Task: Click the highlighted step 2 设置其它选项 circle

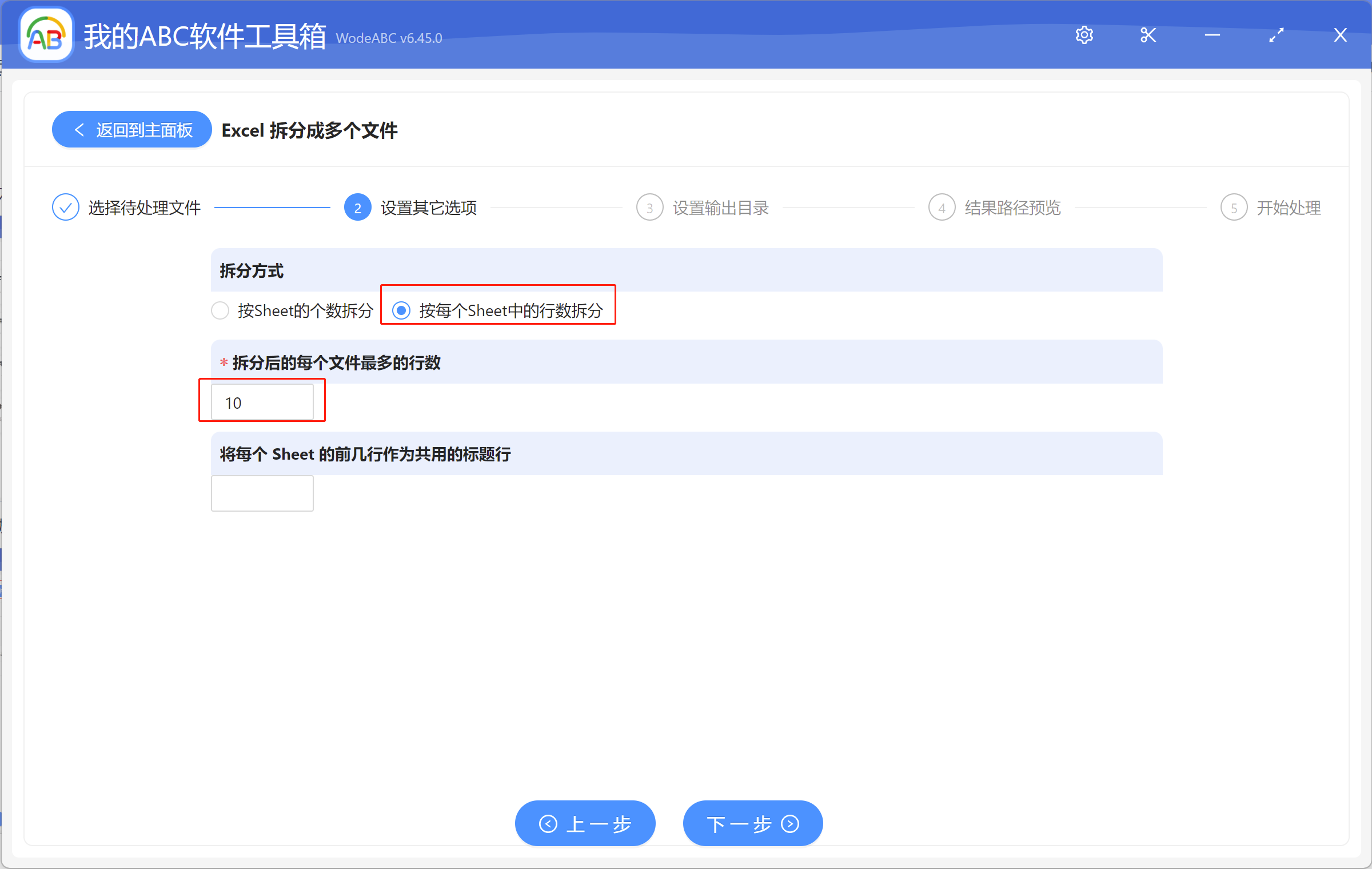Action: 357,207
